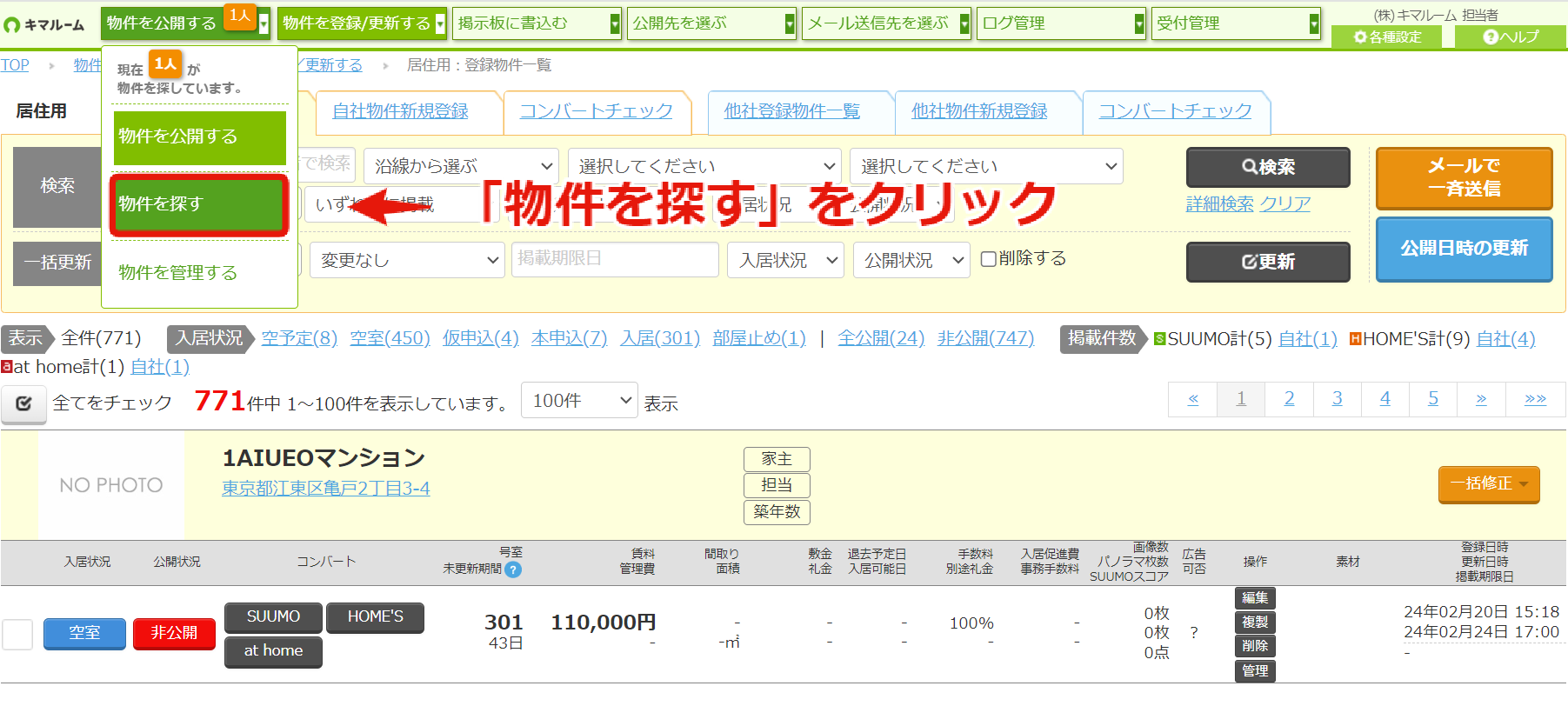Open the 公開先を選ぶ menu
This screenshot has height=706, width=1568.
(x=712, y=23)
